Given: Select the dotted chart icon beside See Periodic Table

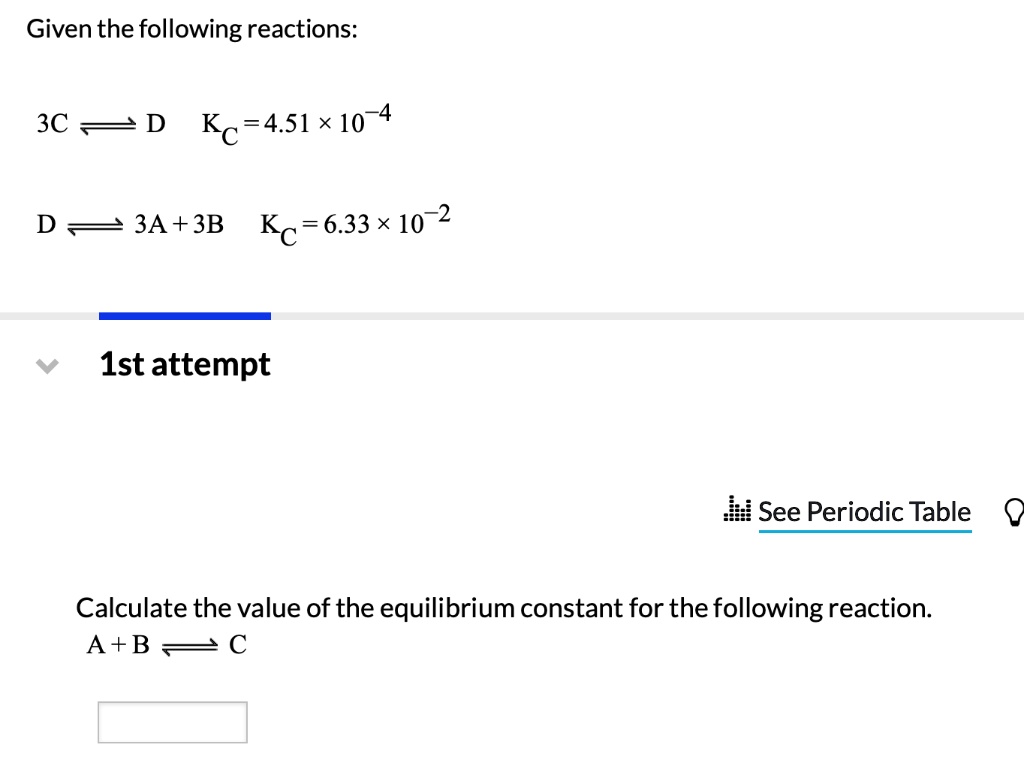Looking at the screenshot, I should 737,511.
